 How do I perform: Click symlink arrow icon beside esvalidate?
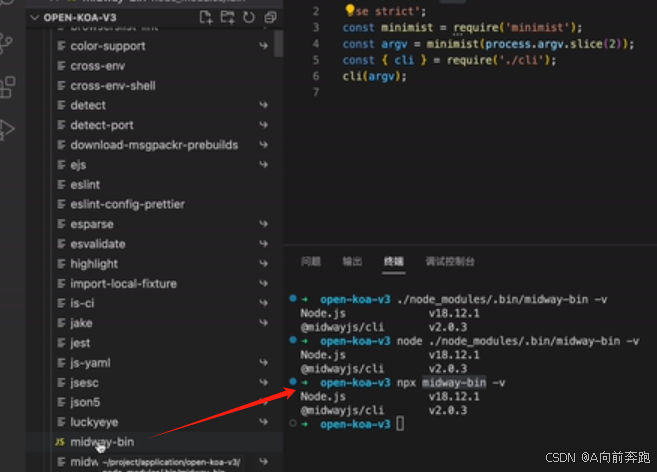263,243
